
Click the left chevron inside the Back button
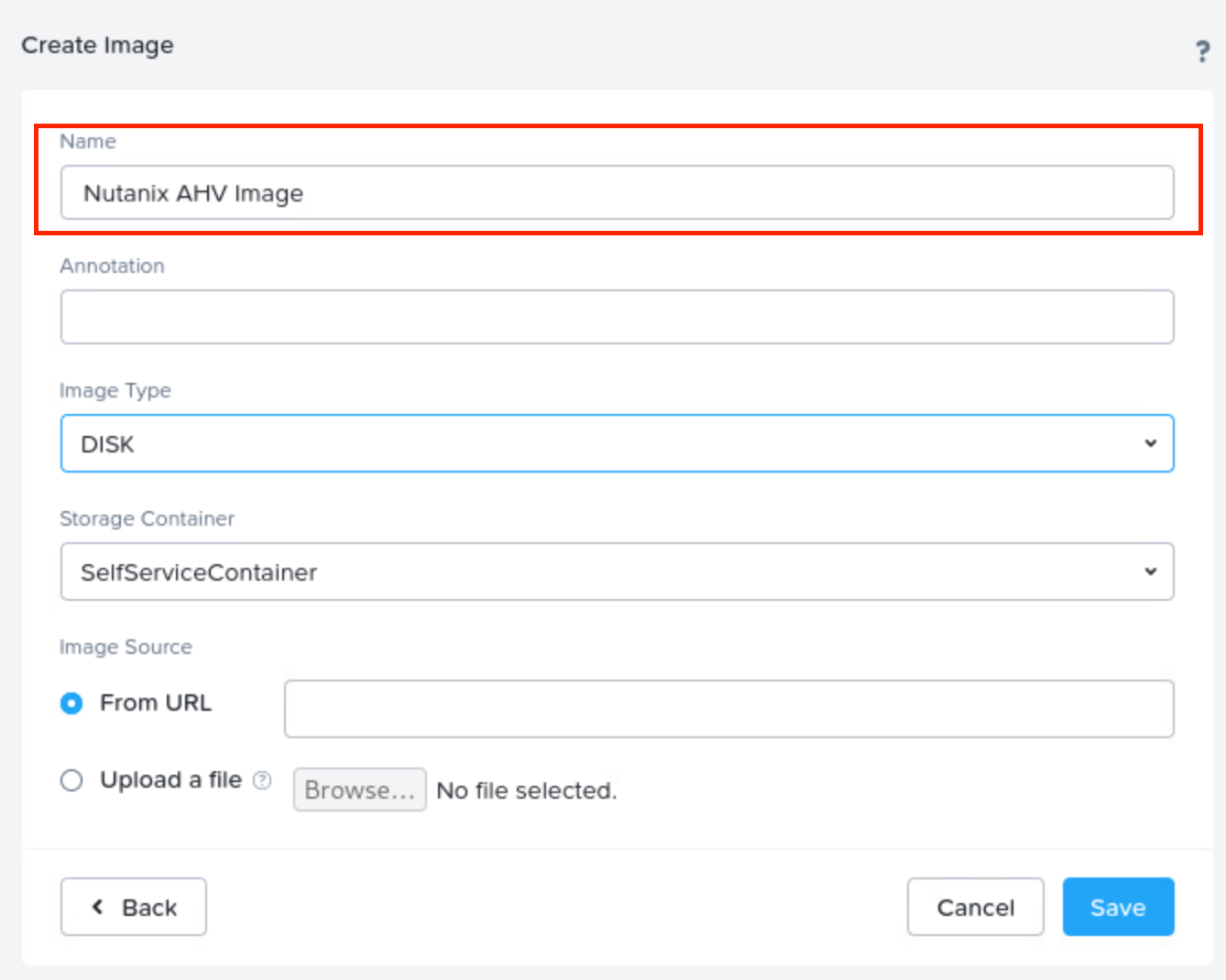tap(97, 907)
